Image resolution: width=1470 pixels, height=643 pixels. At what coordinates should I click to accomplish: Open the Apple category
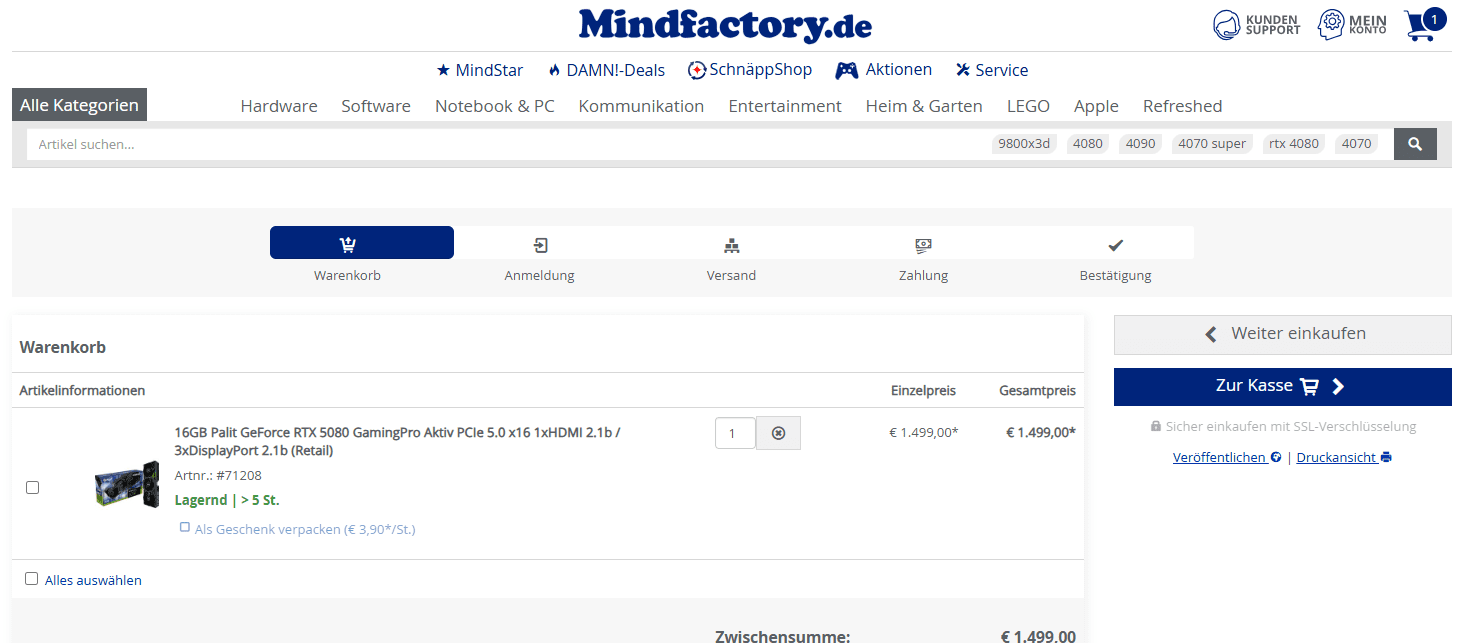(1096, 106)
